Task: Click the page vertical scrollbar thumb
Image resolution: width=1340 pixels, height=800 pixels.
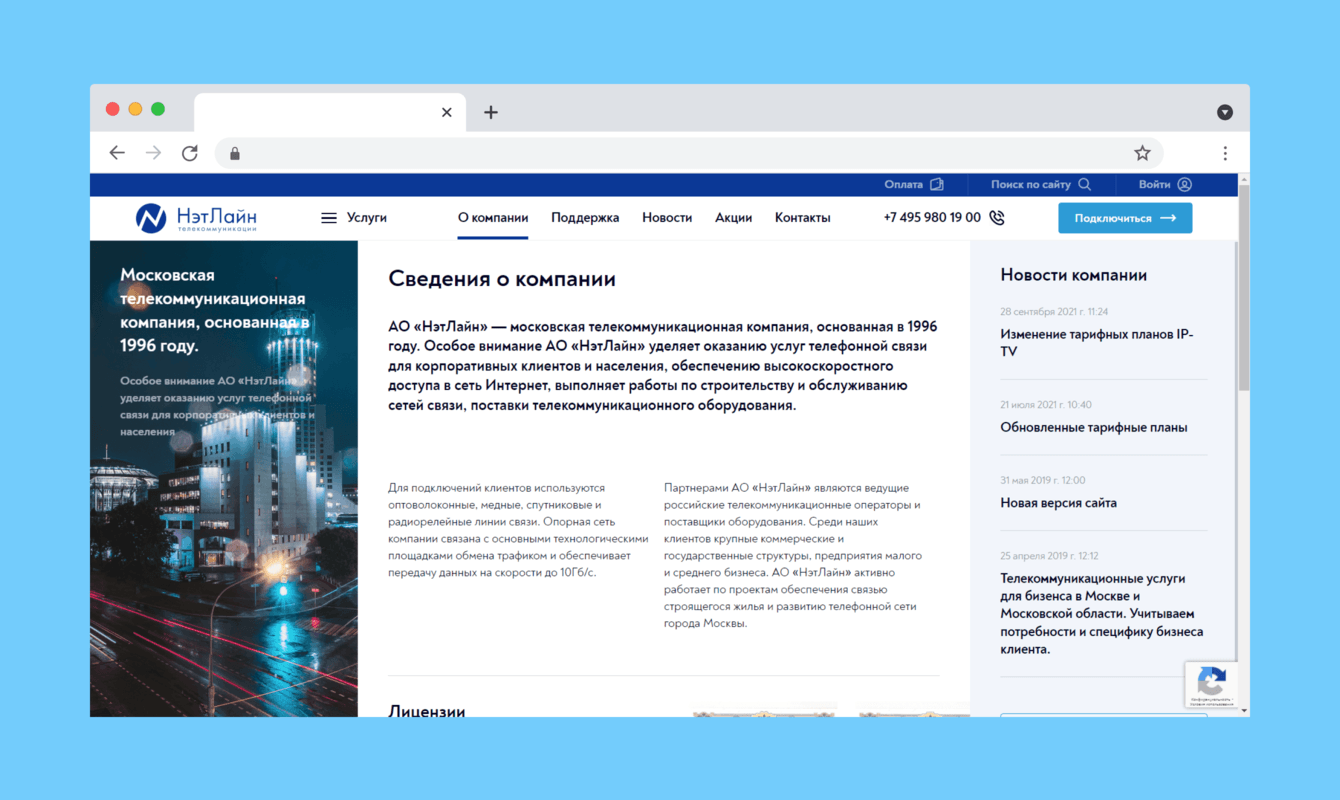Action: point(1243,286)
